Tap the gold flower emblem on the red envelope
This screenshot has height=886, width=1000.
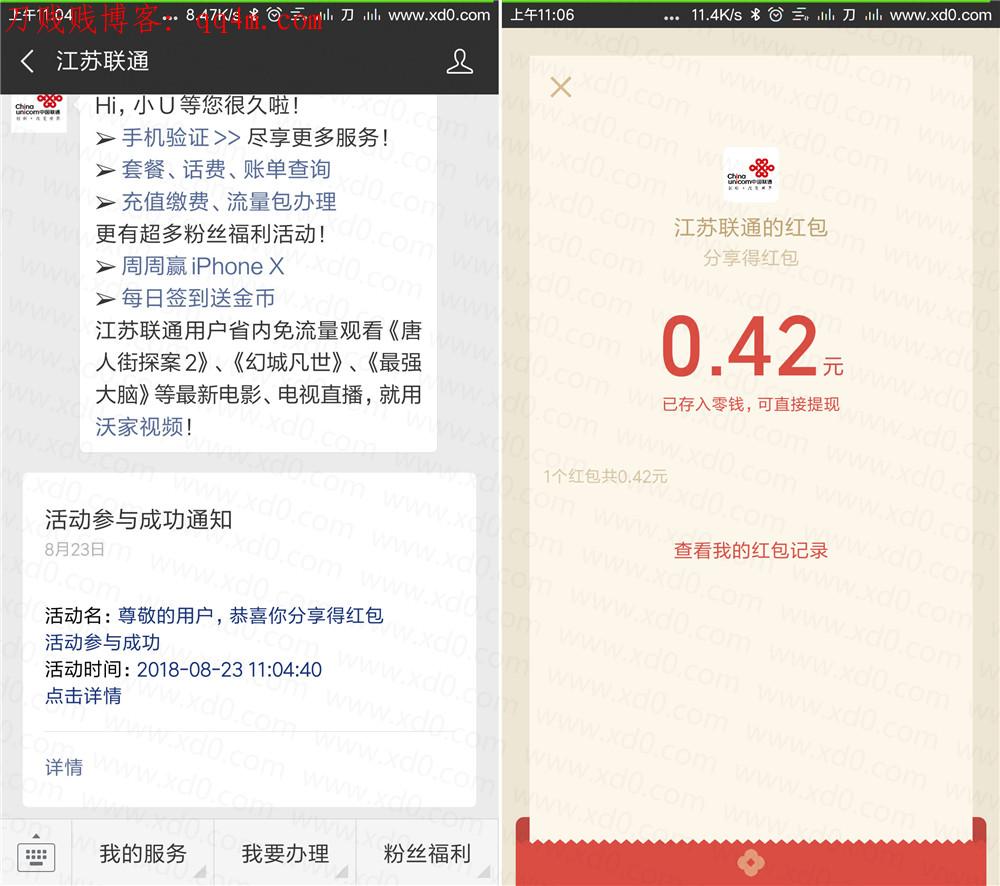click(750, 862)
